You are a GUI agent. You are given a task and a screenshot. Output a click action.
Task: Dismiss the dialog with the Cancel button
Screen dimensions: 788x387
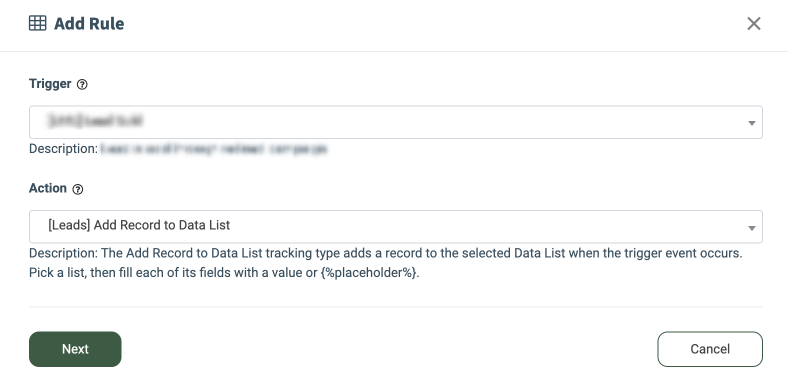coord(710,349)
